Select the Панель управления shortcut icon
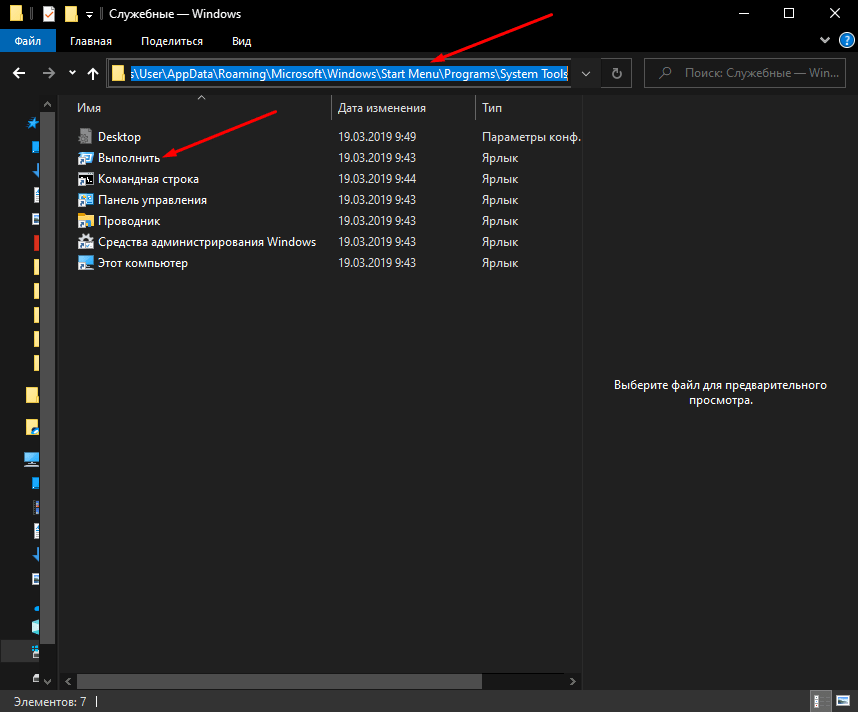Viewport: 858px width, 712px height. 85,200
